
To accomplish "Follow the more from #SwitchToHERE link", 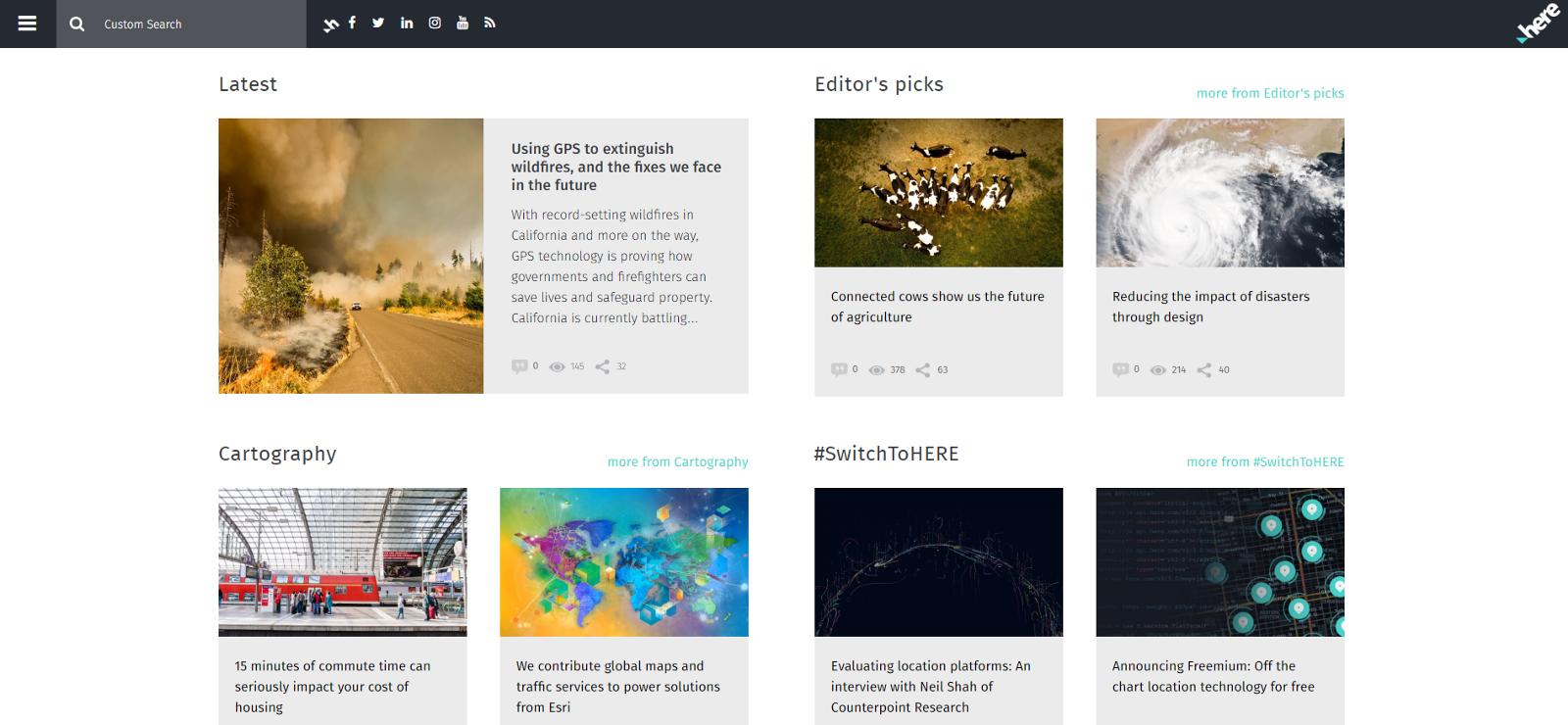I will 1265,461.
